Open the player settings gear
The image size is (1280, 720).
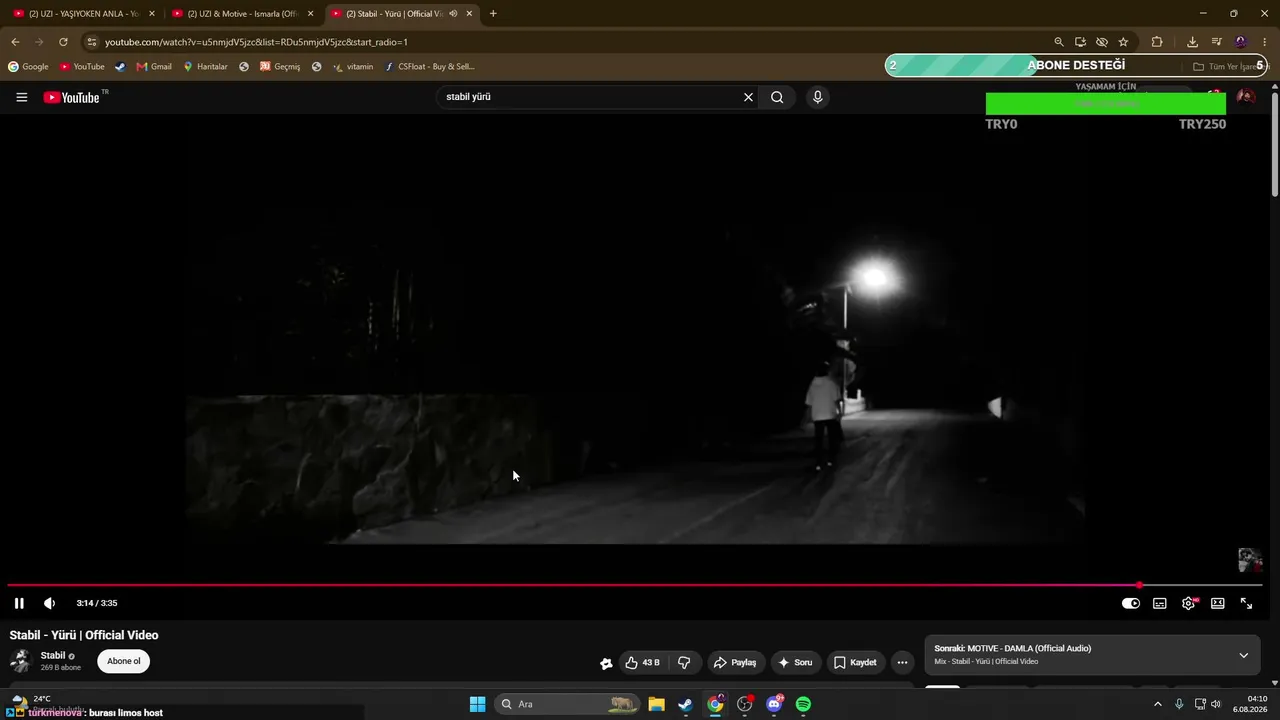click(x=1189, y=603)
